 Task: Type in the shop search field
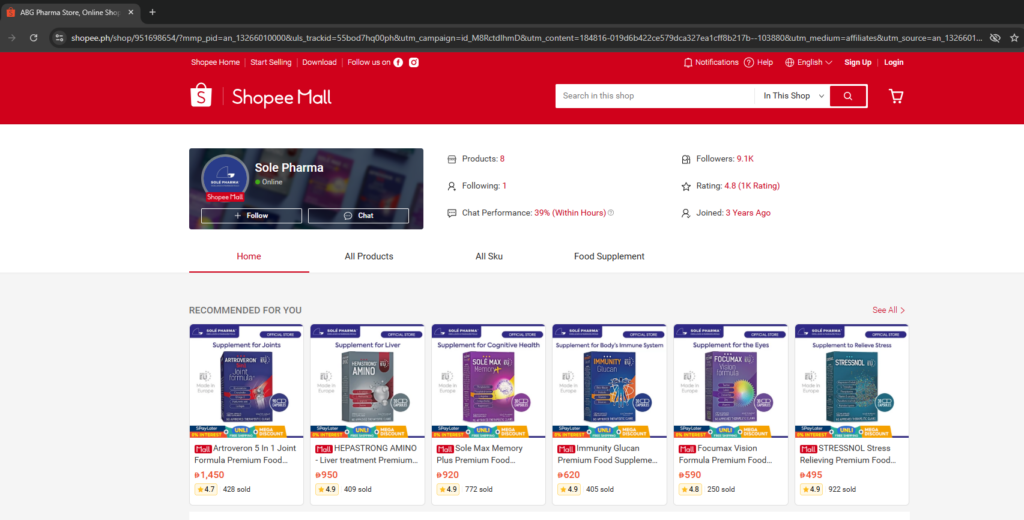click(655, 96)
